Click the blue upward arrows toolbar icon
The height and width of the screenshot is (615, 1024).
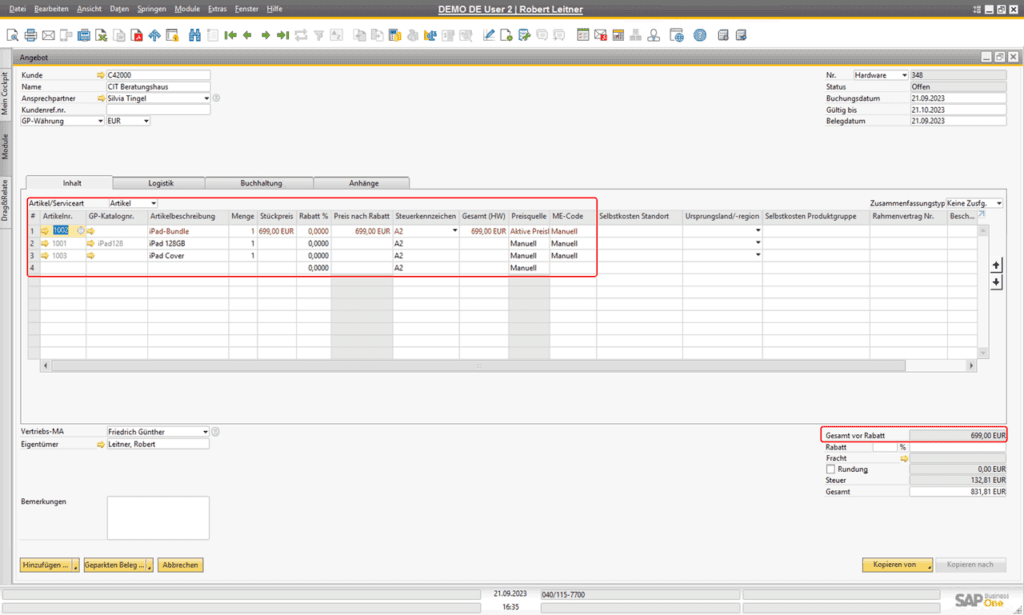[x=155, y=35]
